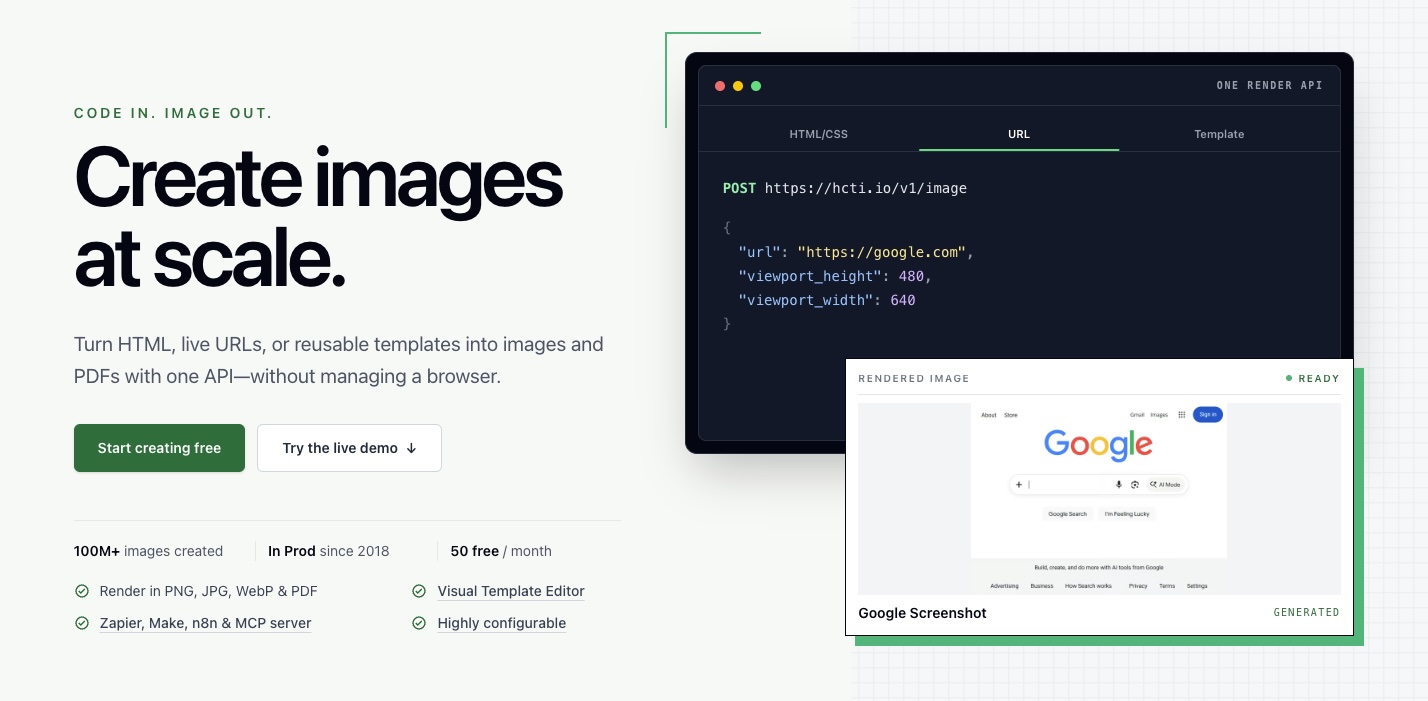Click the red dot in code window
This screenshot has height=701, width=1428.
[x=720, y=86]
